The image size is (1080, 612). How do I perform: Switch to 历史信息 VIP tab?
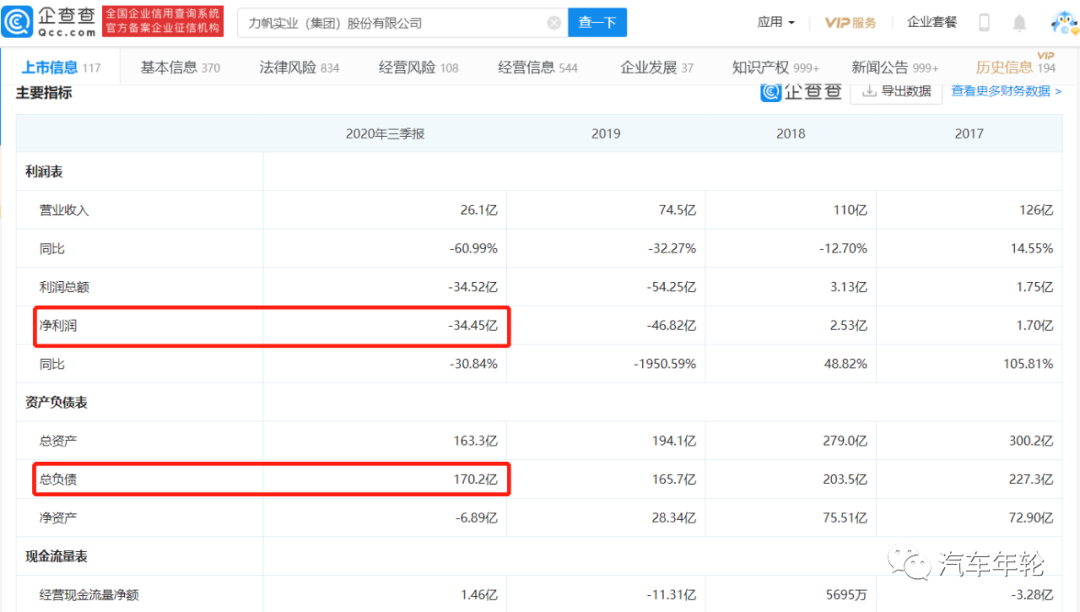(1016, 66)
